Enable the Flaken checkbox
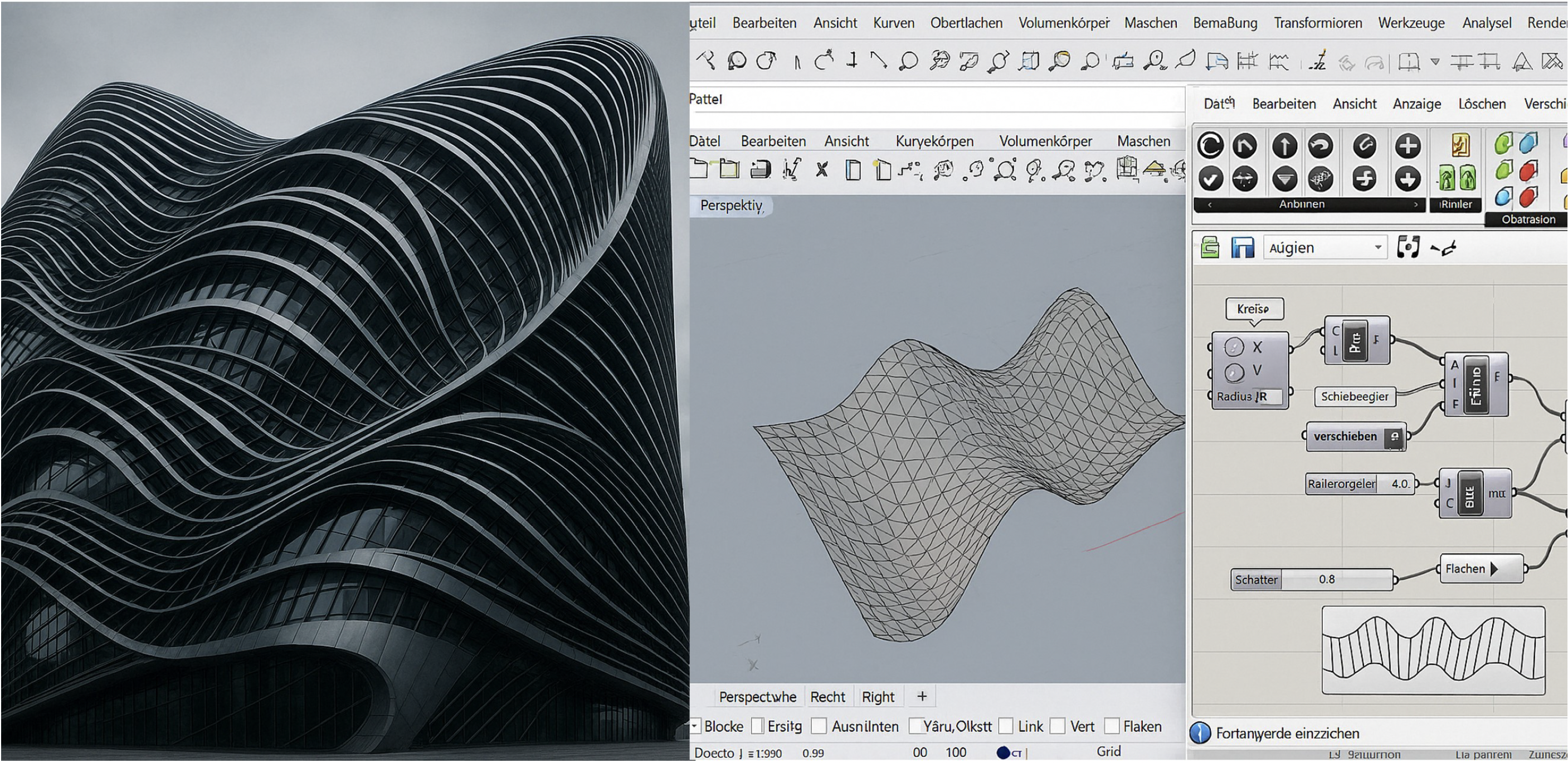 pos(1112,726)
